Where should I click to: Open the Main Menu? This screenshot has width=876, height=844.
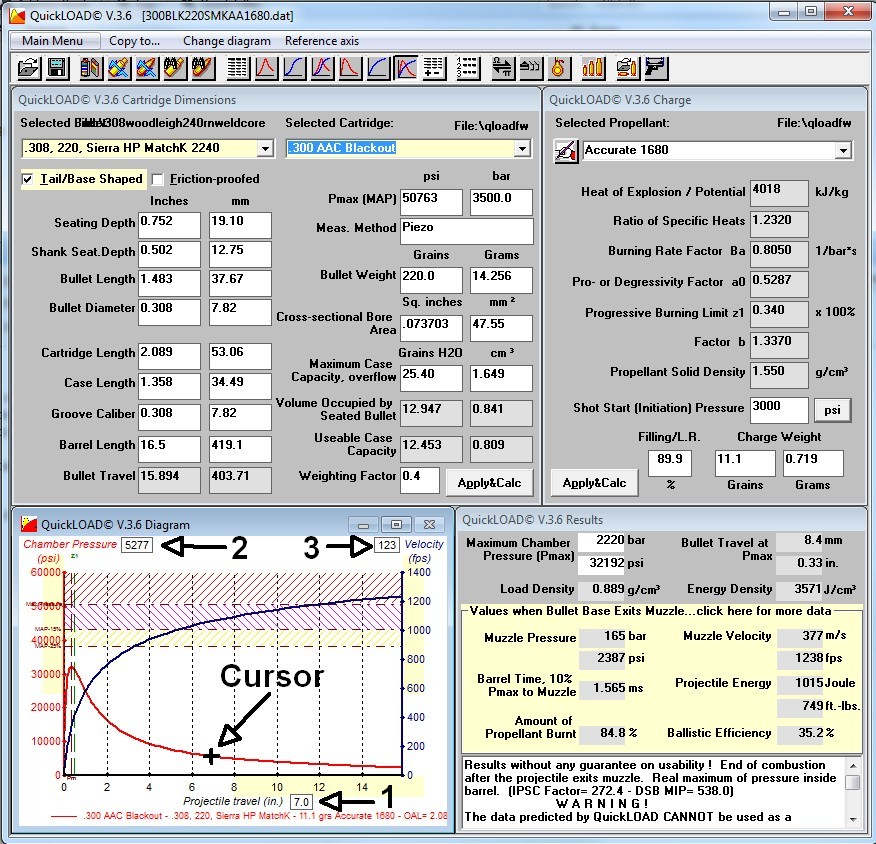[55, 41]
